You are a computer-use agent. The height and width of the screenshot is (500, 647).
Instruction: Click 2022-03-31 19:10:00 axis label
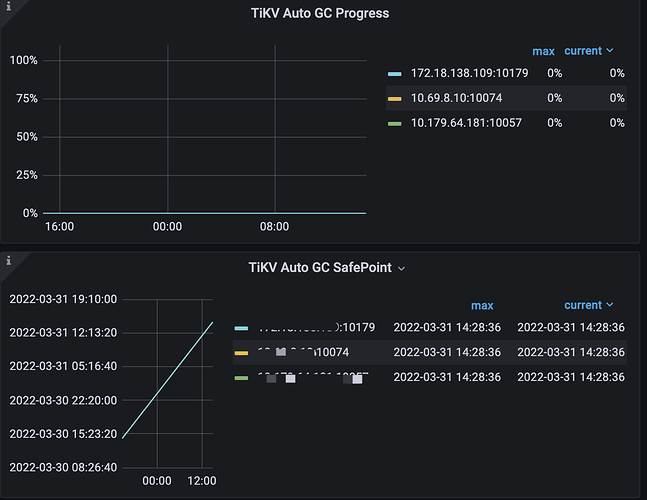click(63, 299)
